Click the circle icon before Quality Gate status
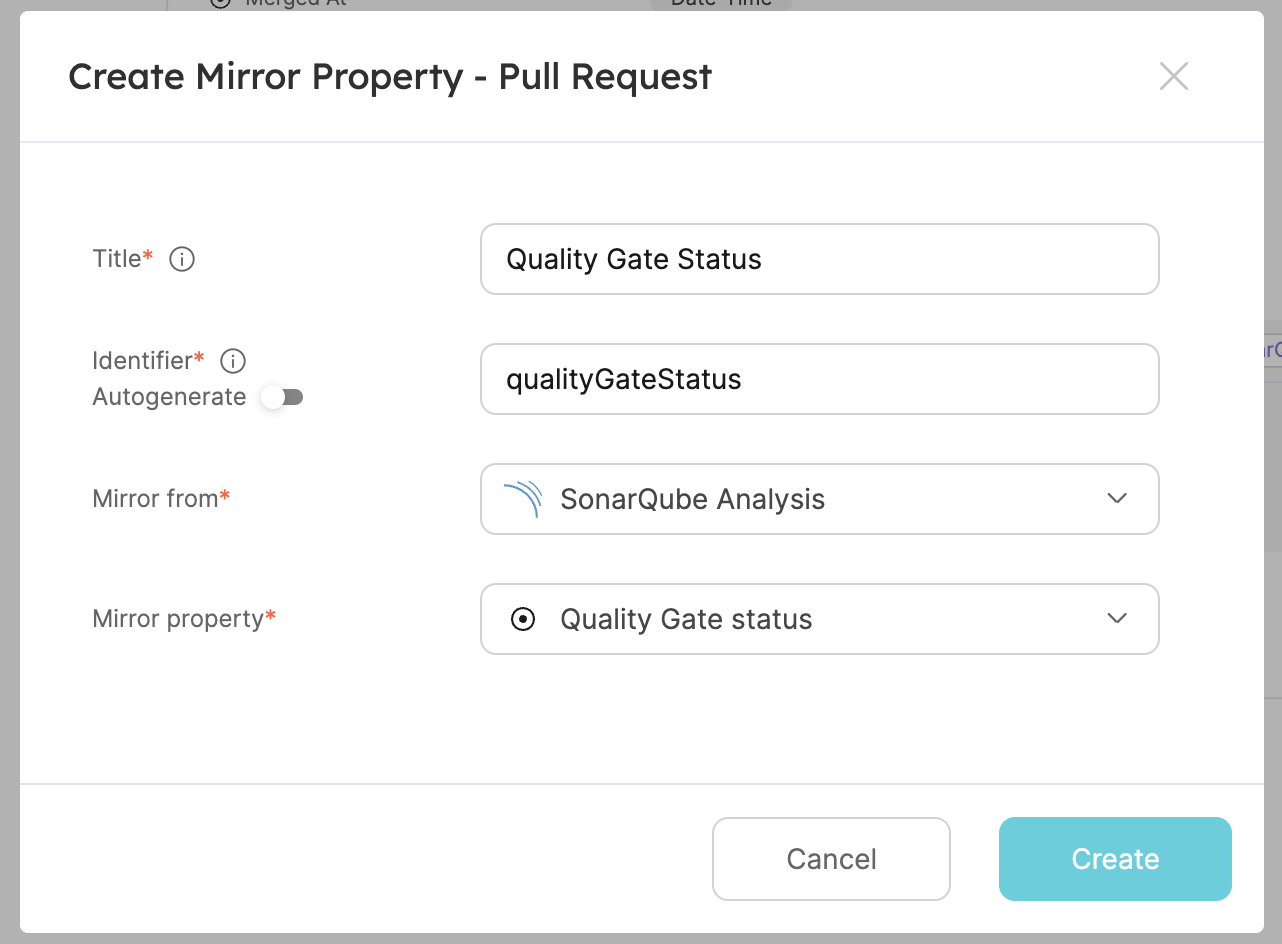This screenshot has height=944, width=1282. [x=522, y=620]
